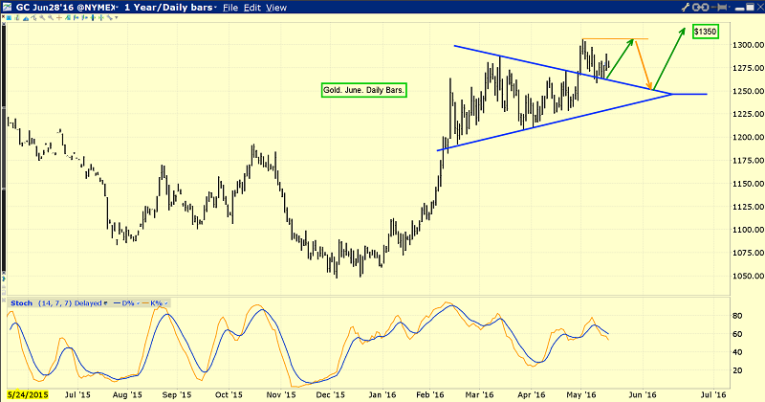This screenshot has width=765, height=402.
Task: Open the D% line options dropdown
Action: 138,301
